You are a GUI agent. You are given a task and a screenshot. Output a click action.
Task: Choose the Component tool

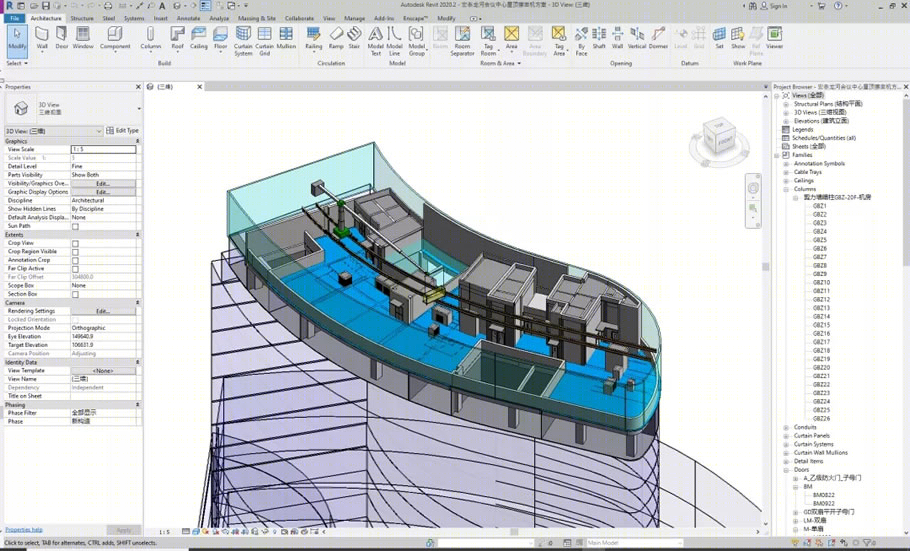115,39
